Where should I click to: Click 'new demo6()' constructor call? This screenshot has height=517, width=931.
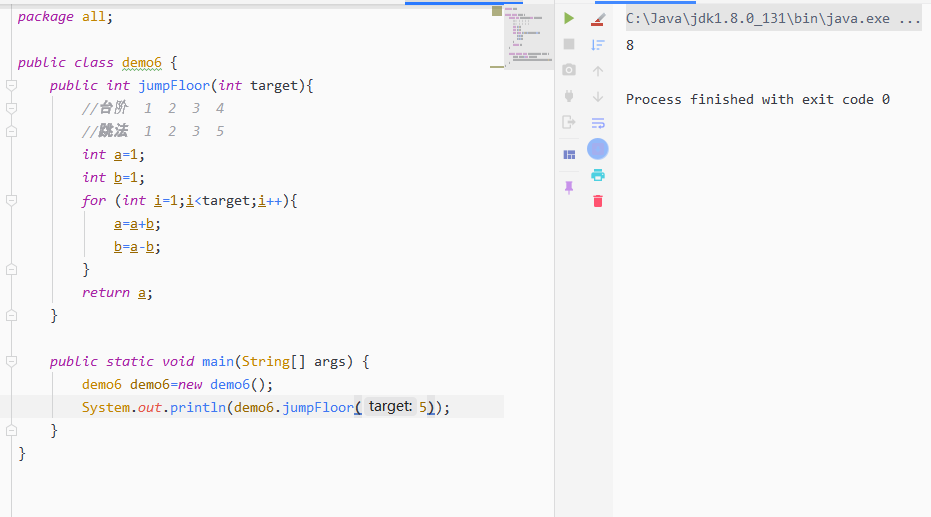click(225, 385)
